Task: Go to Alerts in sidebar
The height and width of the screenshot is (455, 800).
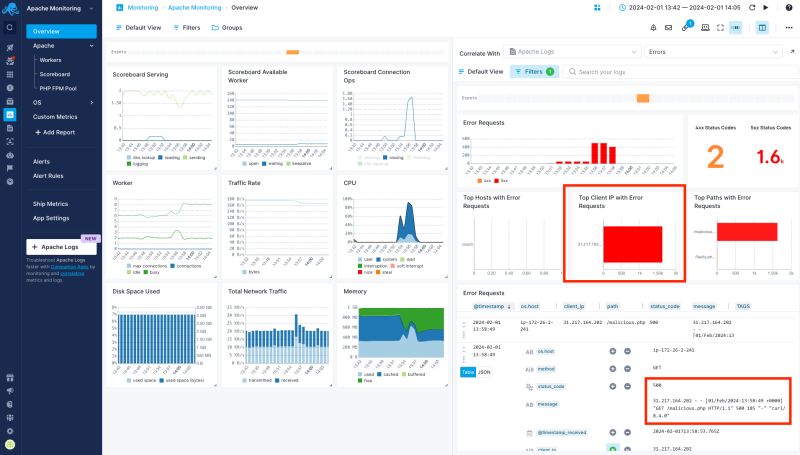Action: [41, 161]
